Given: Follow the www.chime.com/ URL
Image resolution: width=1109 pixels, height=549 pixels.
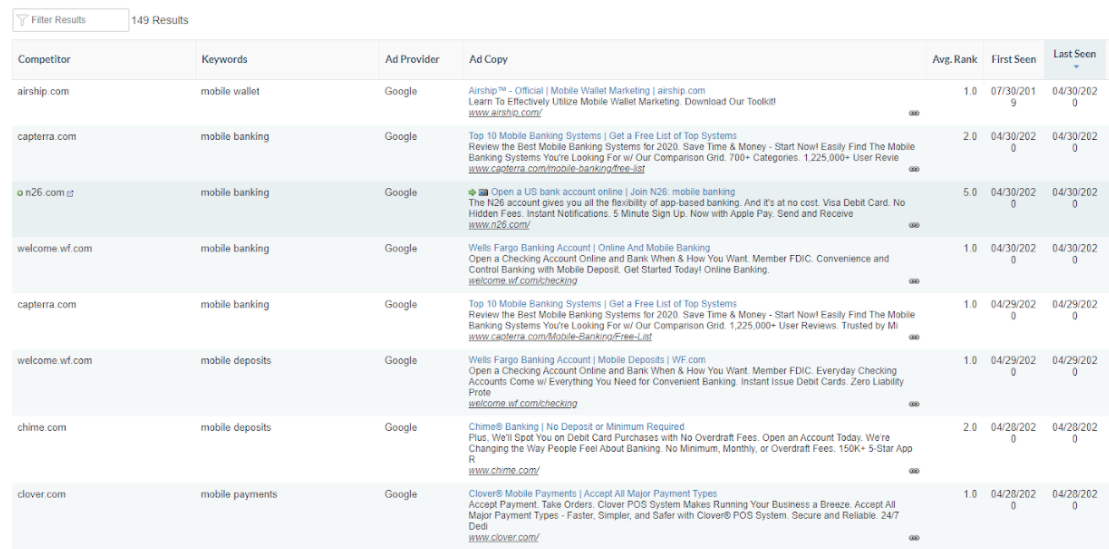Looking at the screenshot, I should (x=504, y=470).
